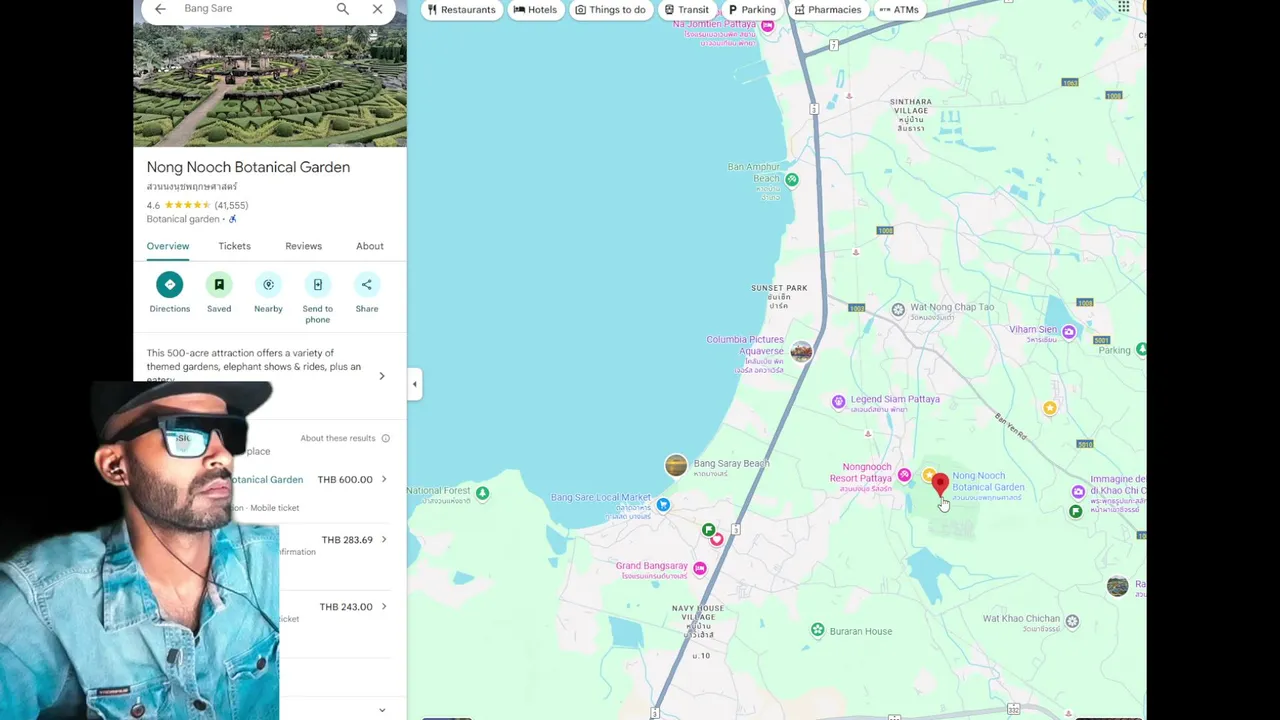
Task: Click the red Nong Nooch map pin
Action: 940,485
